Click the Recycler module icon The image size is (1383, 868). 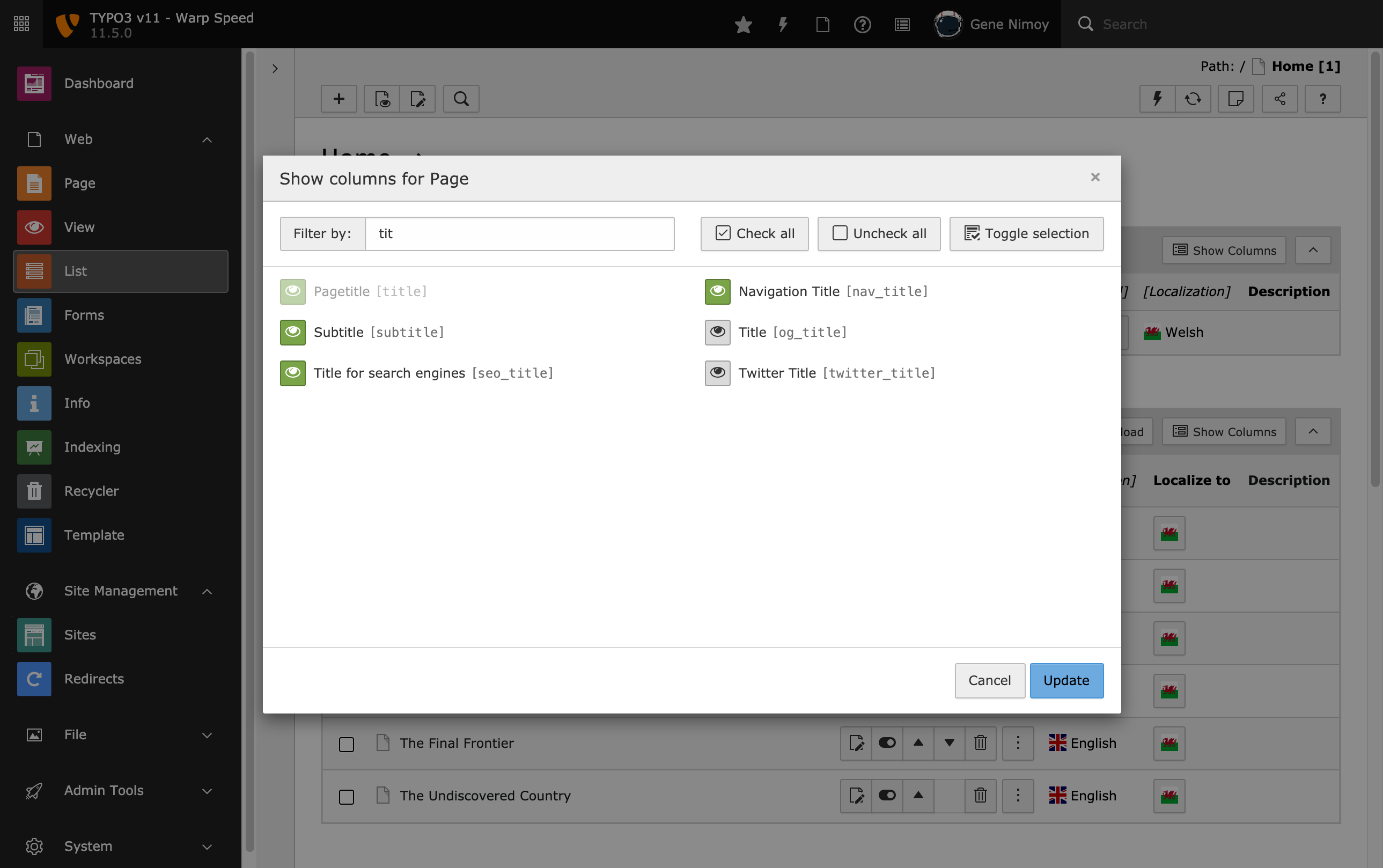(x=33, y=490)
